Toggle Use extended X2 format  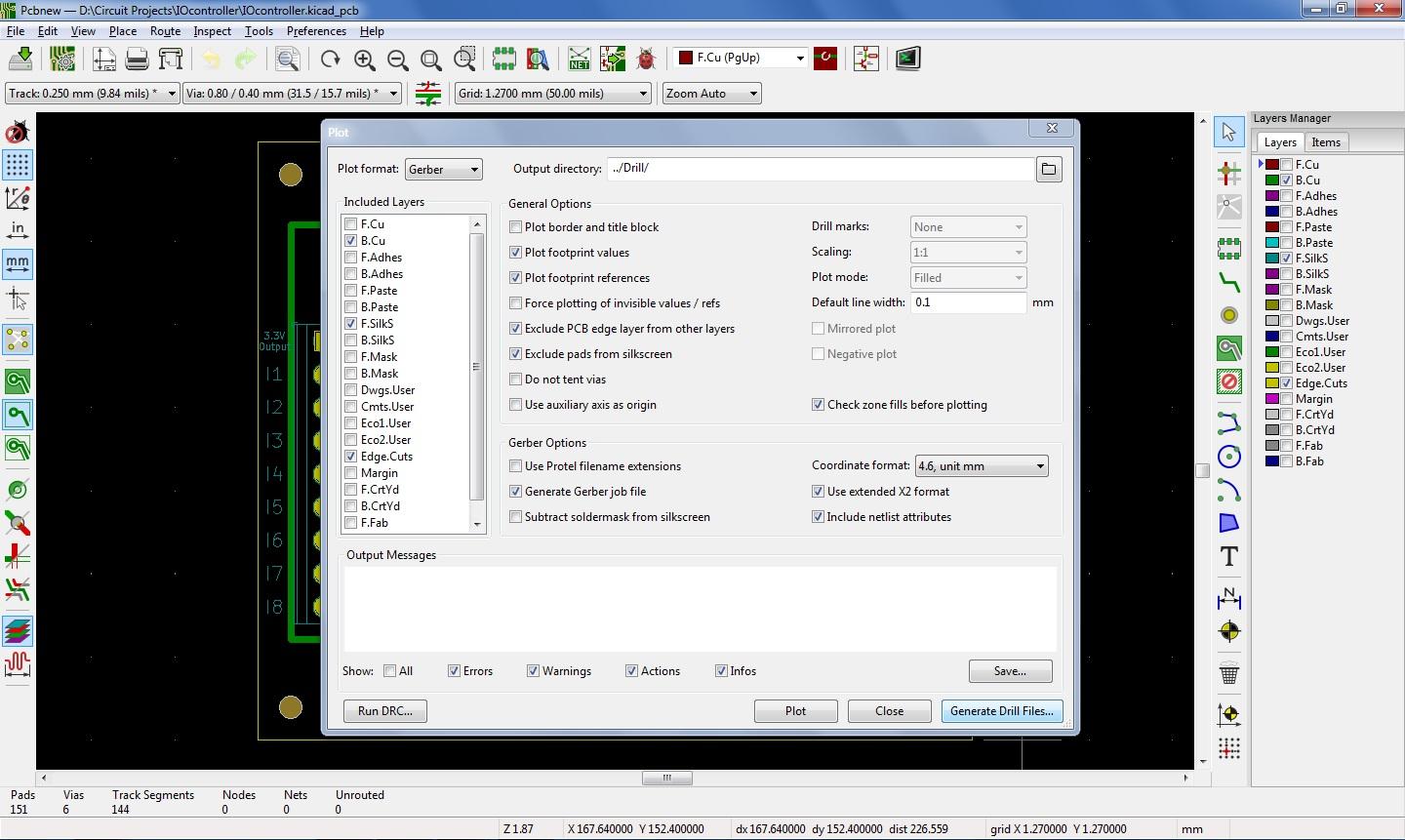click(x=819, y=492)
